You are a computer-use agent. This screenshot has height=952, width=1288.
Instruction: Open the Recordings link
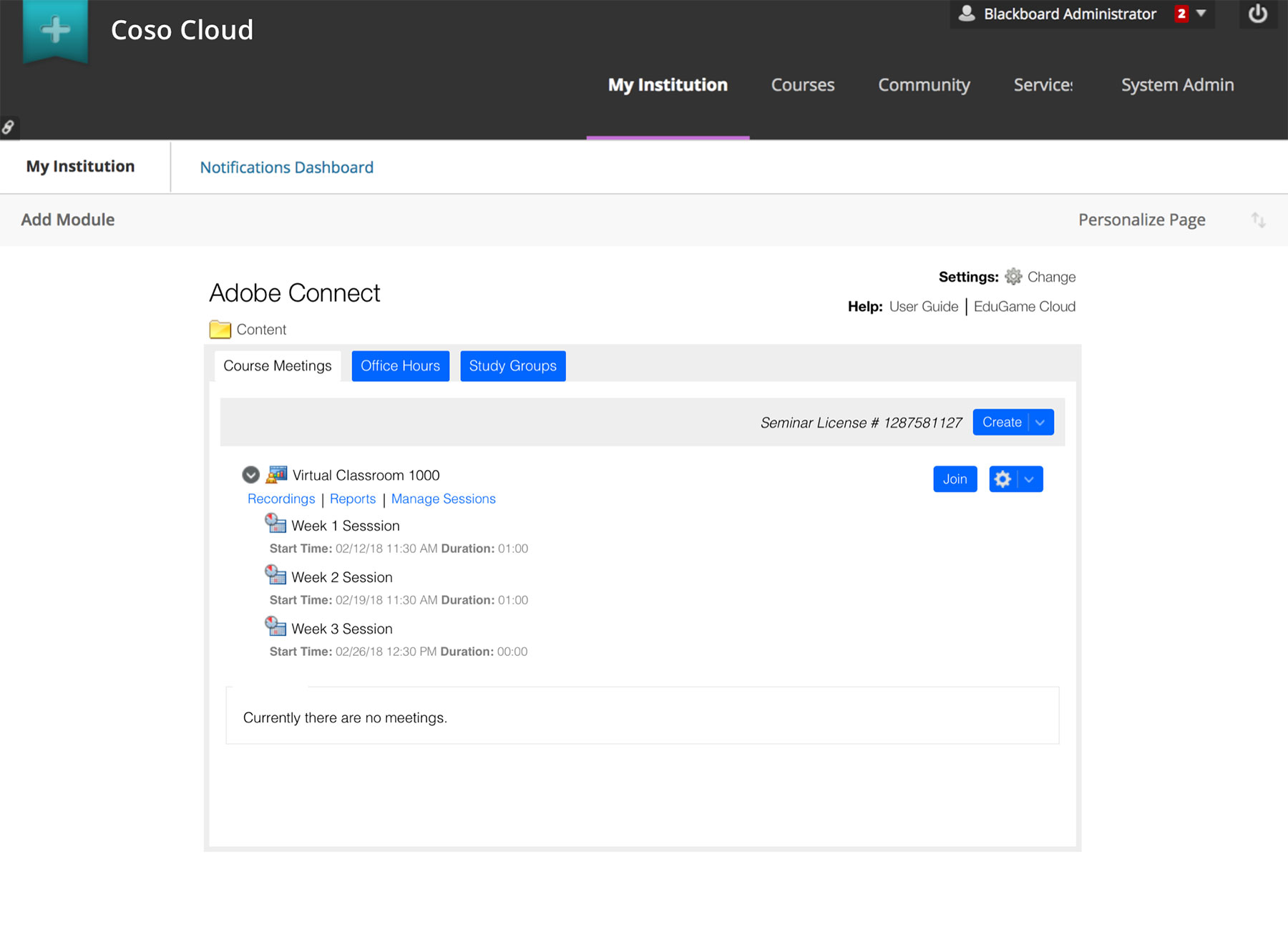(281, 499)
